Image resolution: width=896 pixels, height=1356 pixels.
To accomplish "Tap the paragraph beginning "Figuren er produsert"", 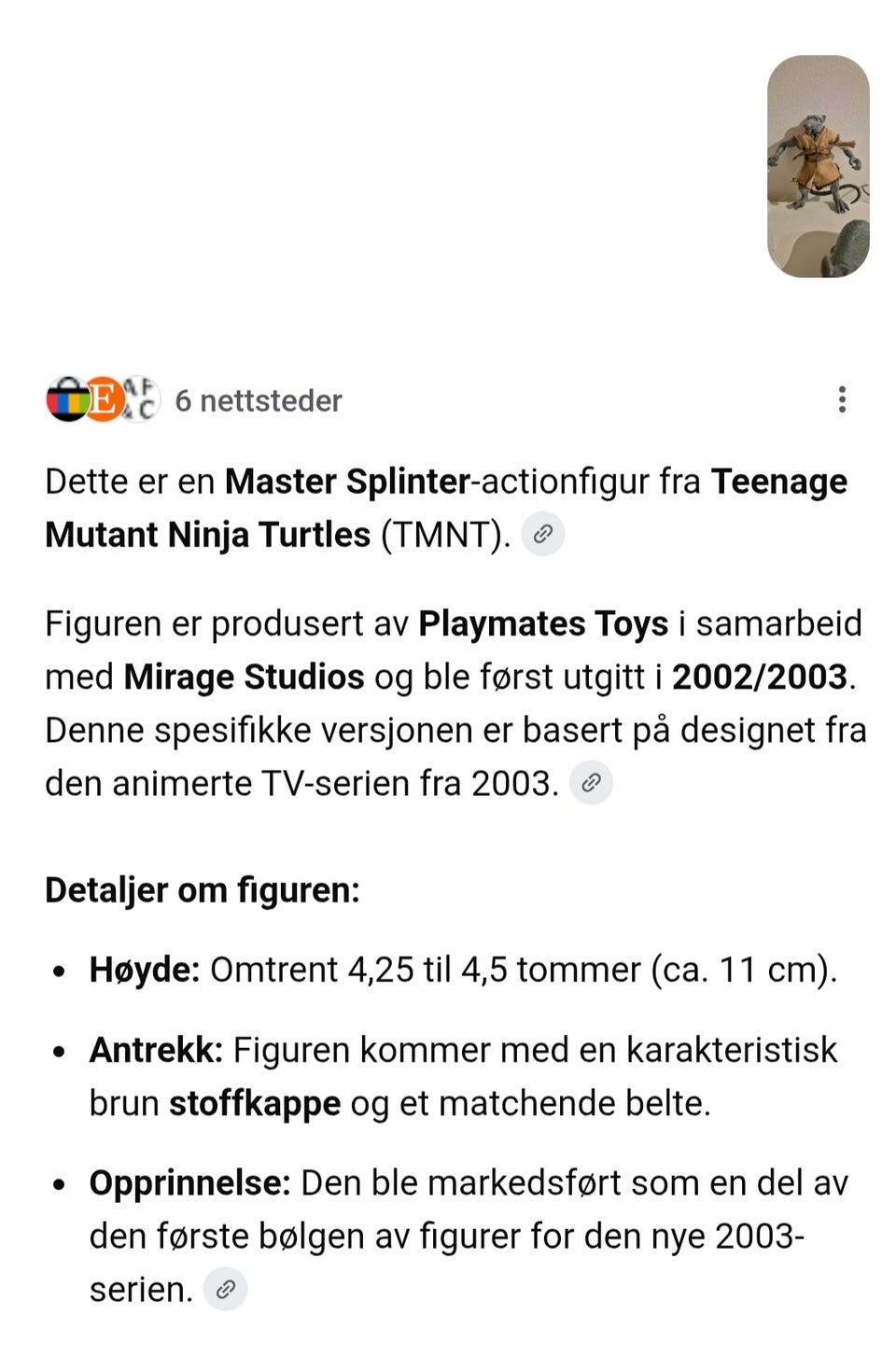I will pos(455,703).
